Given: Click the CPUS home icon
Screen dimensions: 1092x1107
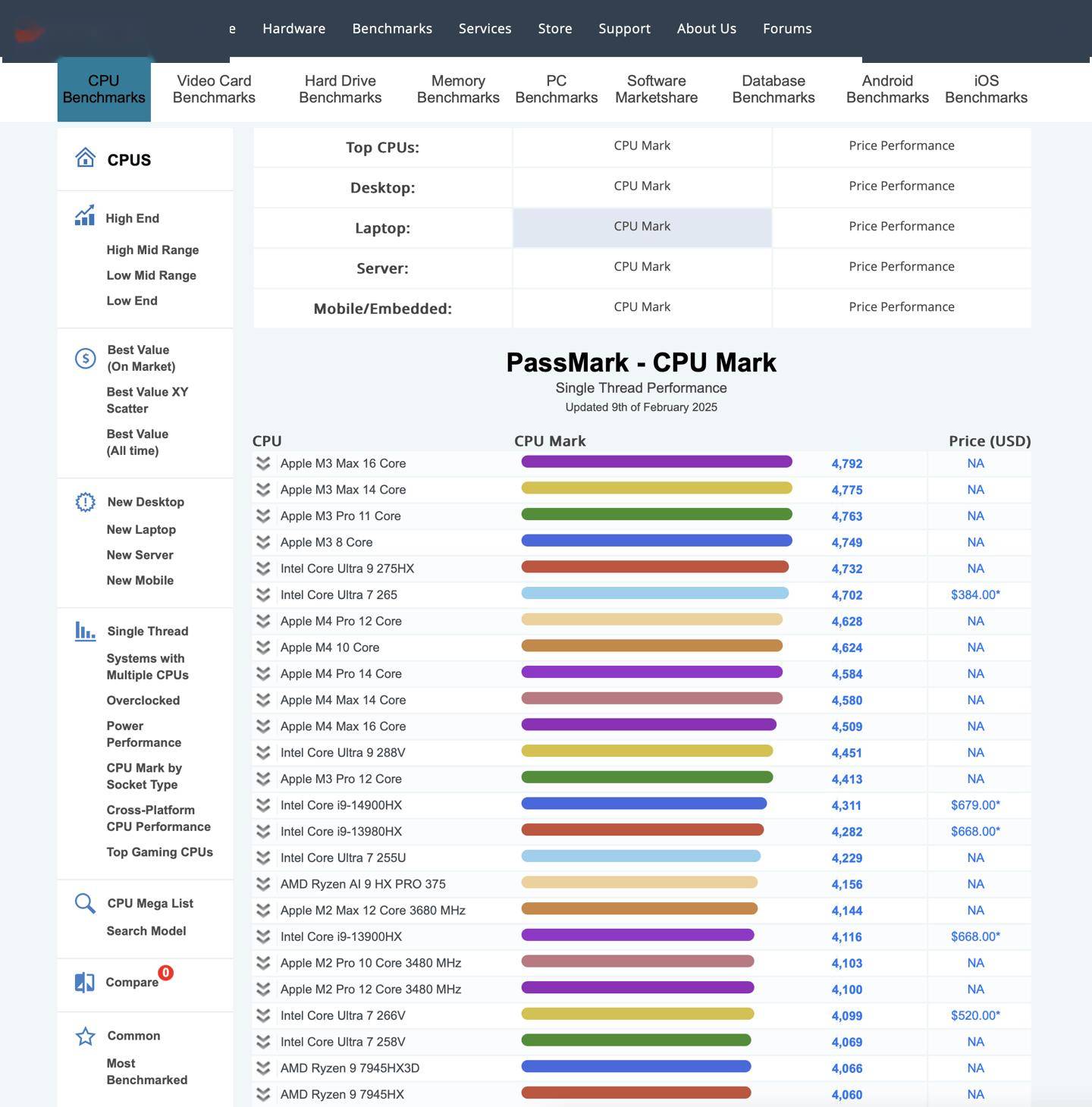Looking at the screenshot, I should [85, 158].
